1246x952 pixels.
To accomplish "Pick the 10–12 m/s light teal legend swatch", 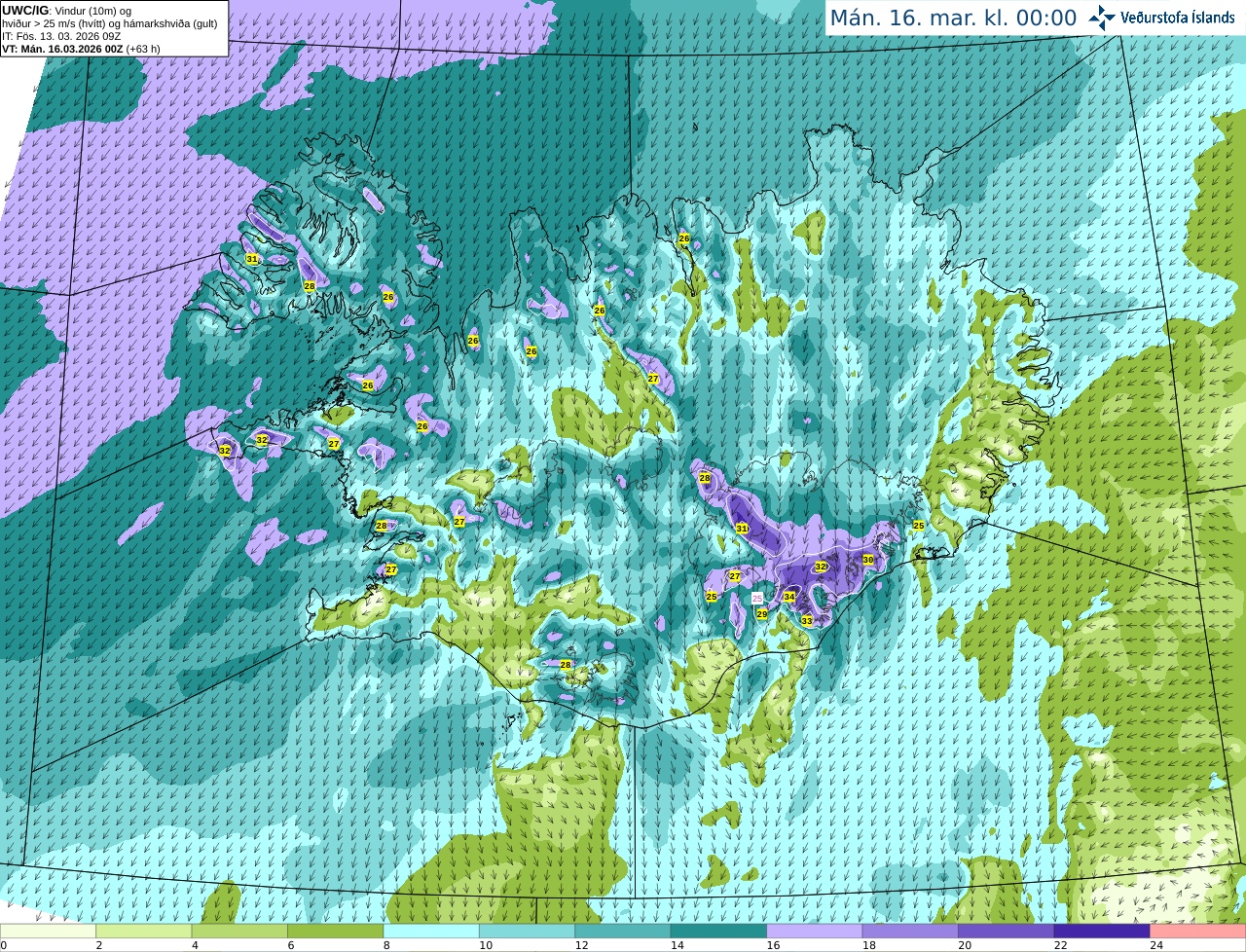I will 528,931.
